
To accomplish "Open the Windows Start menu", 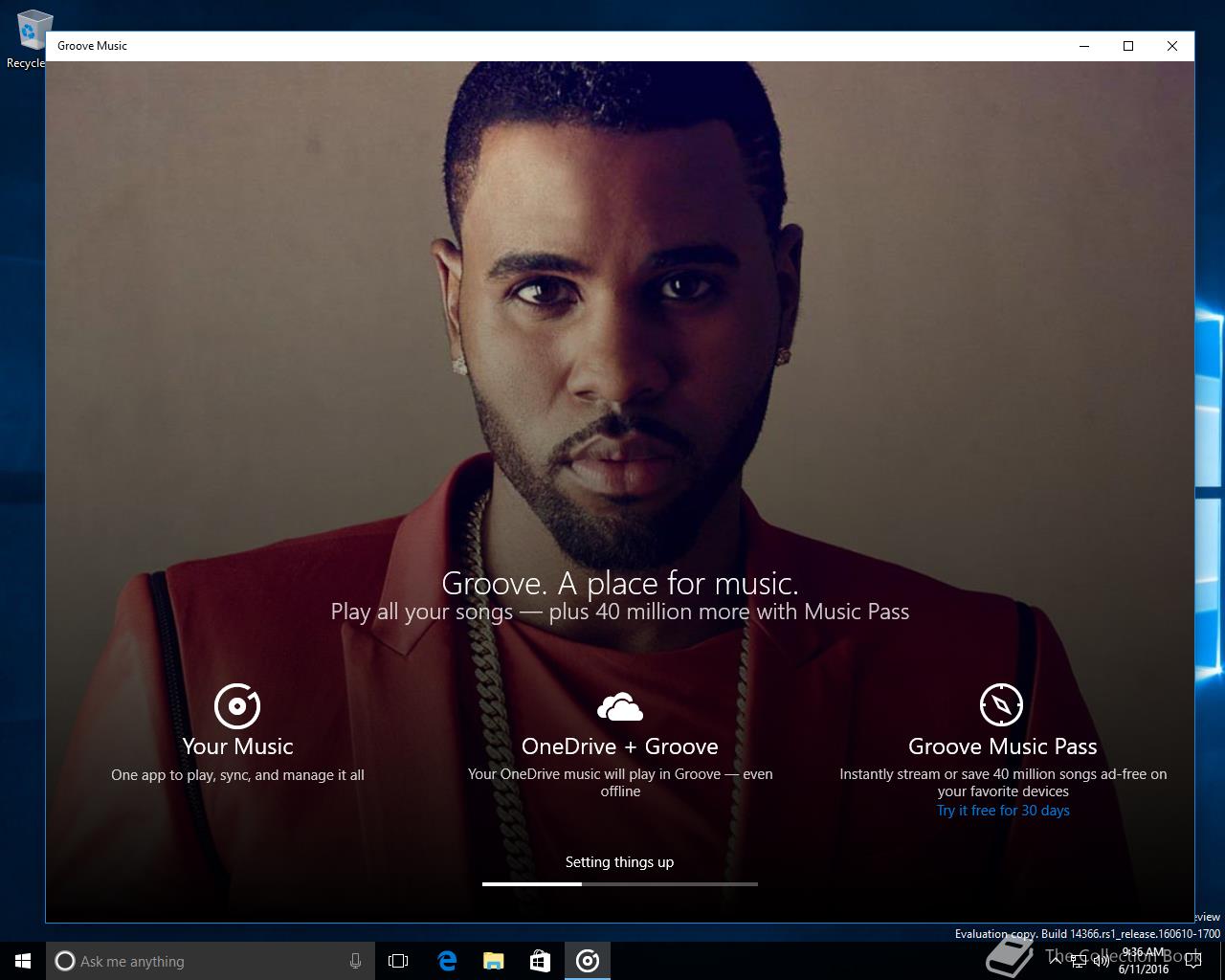I will [23, 961].
